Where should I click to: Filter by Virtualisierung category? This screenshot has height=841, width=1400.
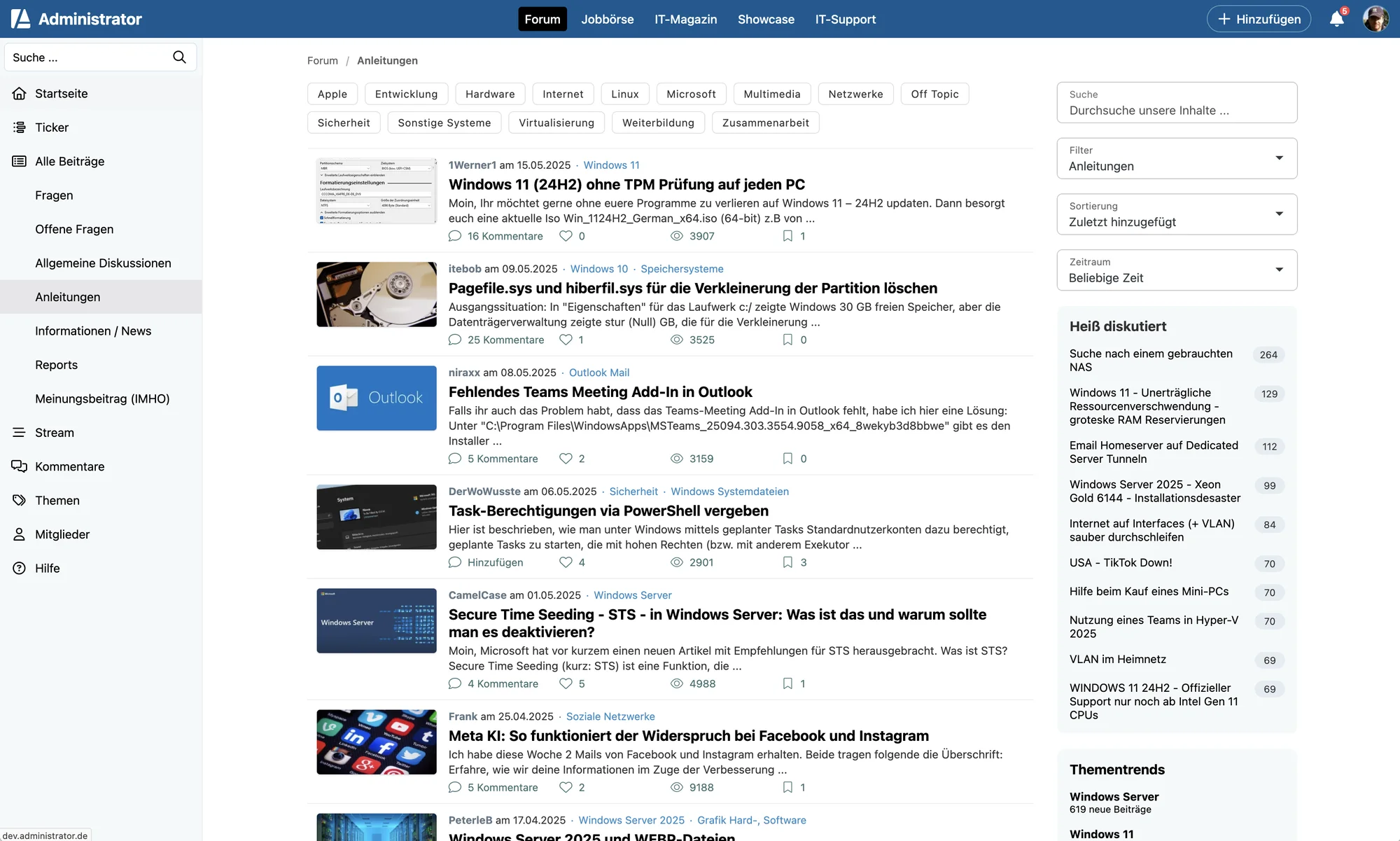tap(556, 123)
